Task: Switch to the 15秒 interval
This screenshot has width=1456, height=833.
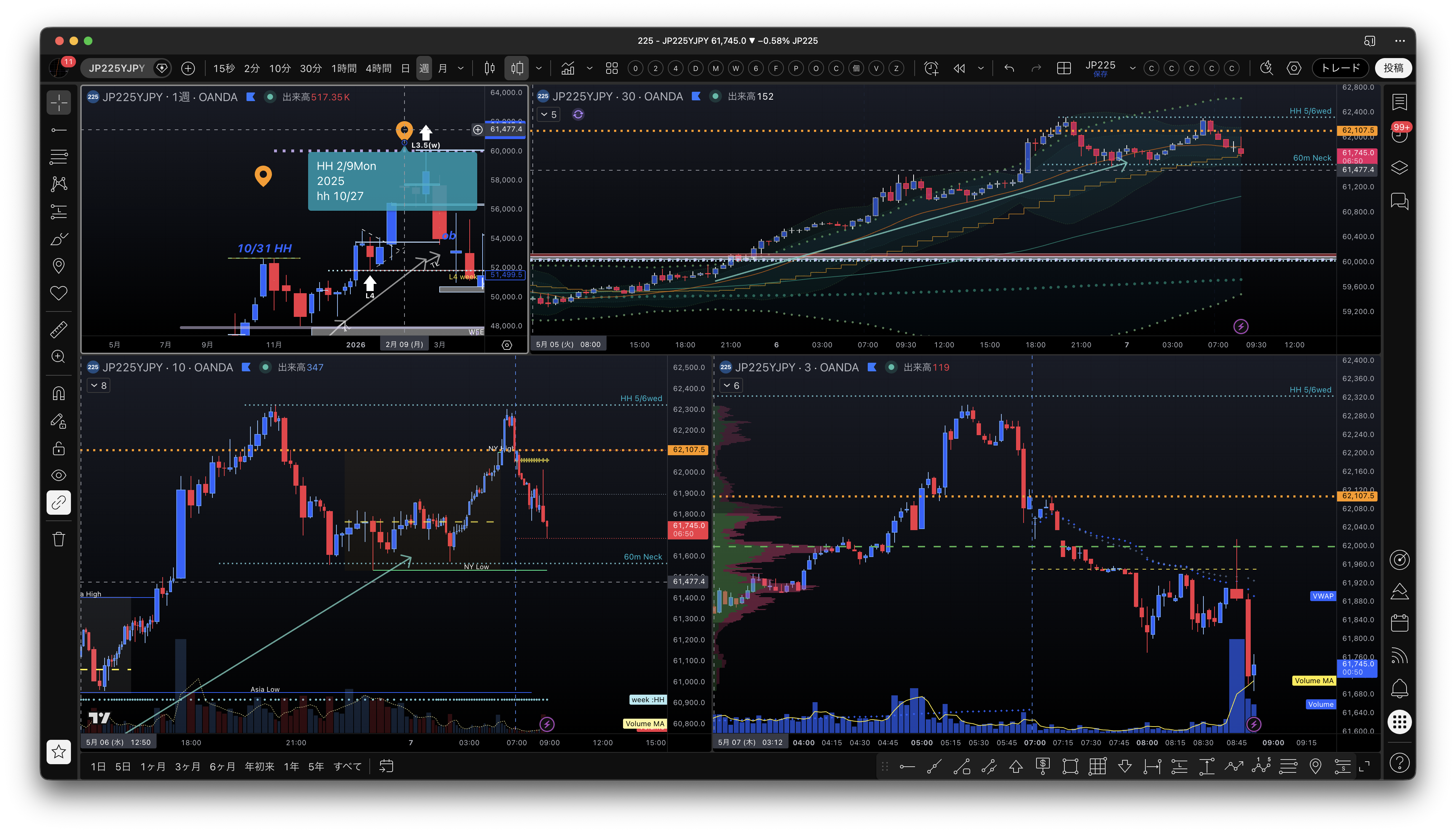Action: pyautogui.click(x=224, y=69)
